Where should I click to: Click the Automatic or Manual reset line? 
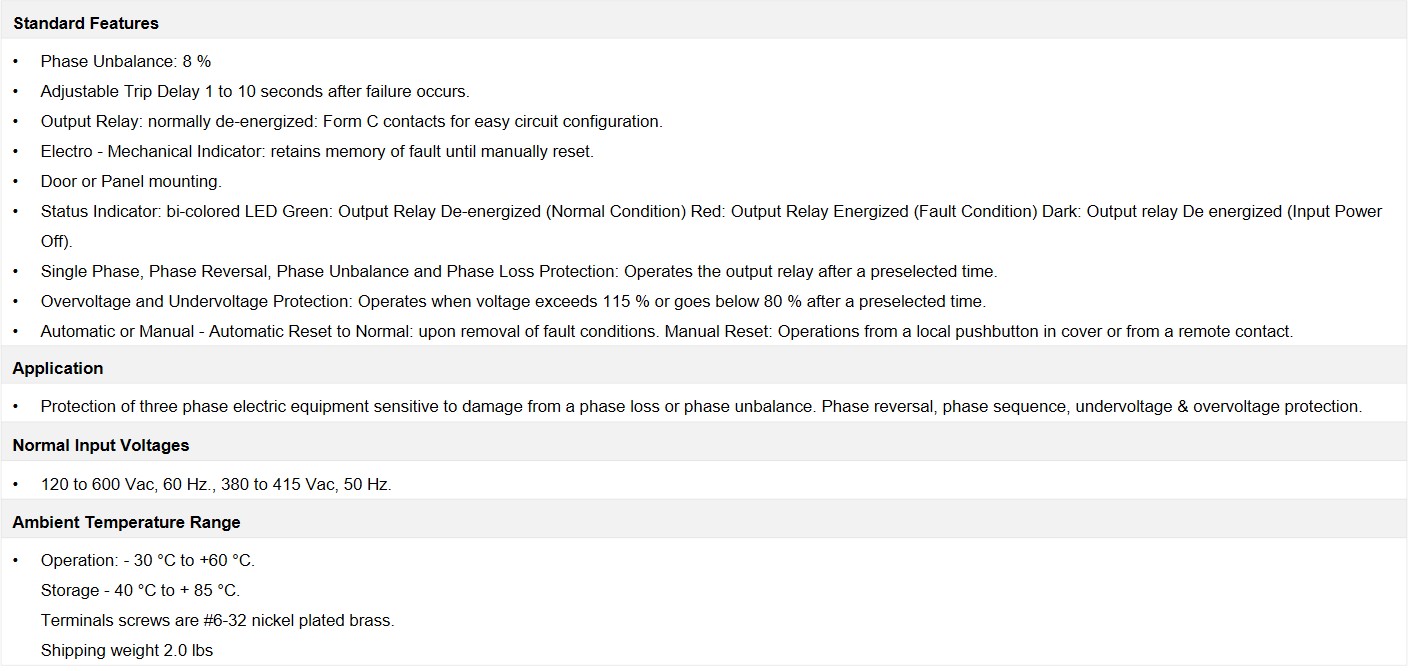tap(667, 331)
